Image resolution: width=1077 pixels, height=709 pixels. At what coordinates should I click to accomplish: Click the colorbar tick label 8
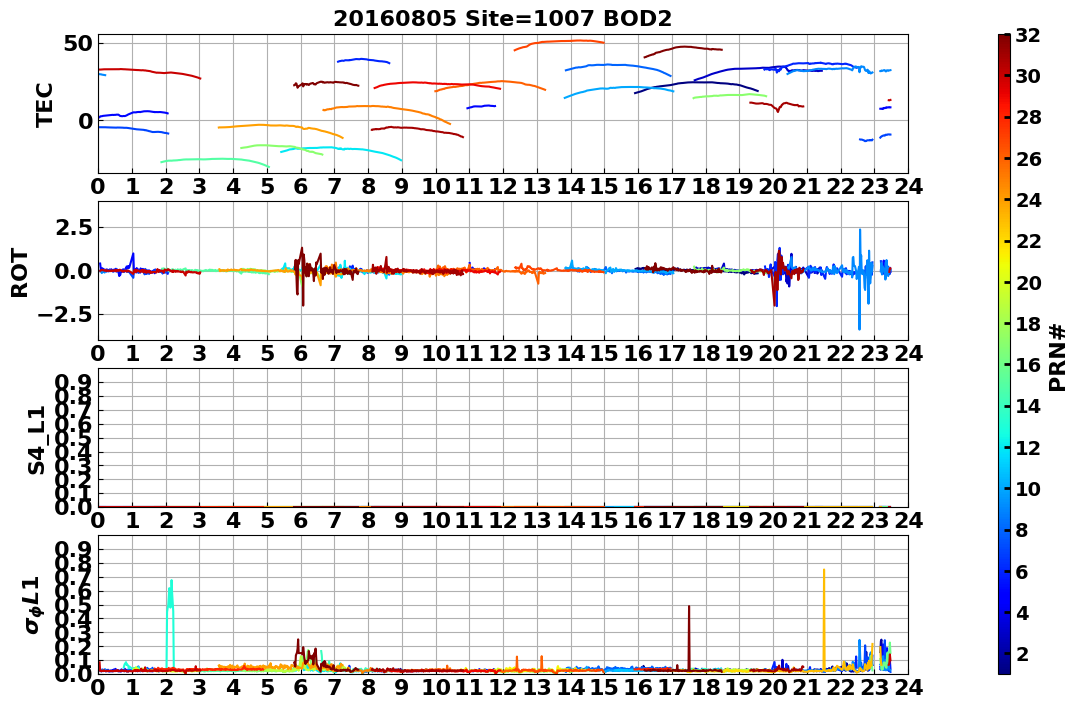[1021, 530]
